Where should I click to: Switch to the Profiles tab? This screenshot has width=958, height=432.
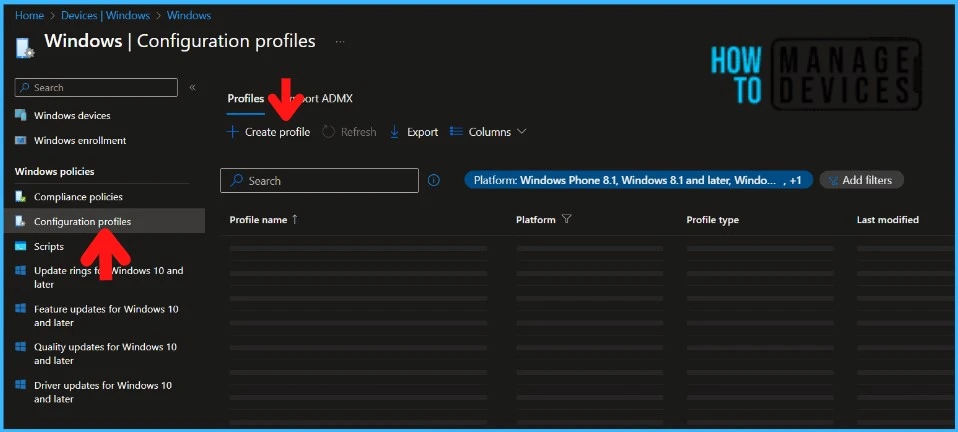coord(246,98)
